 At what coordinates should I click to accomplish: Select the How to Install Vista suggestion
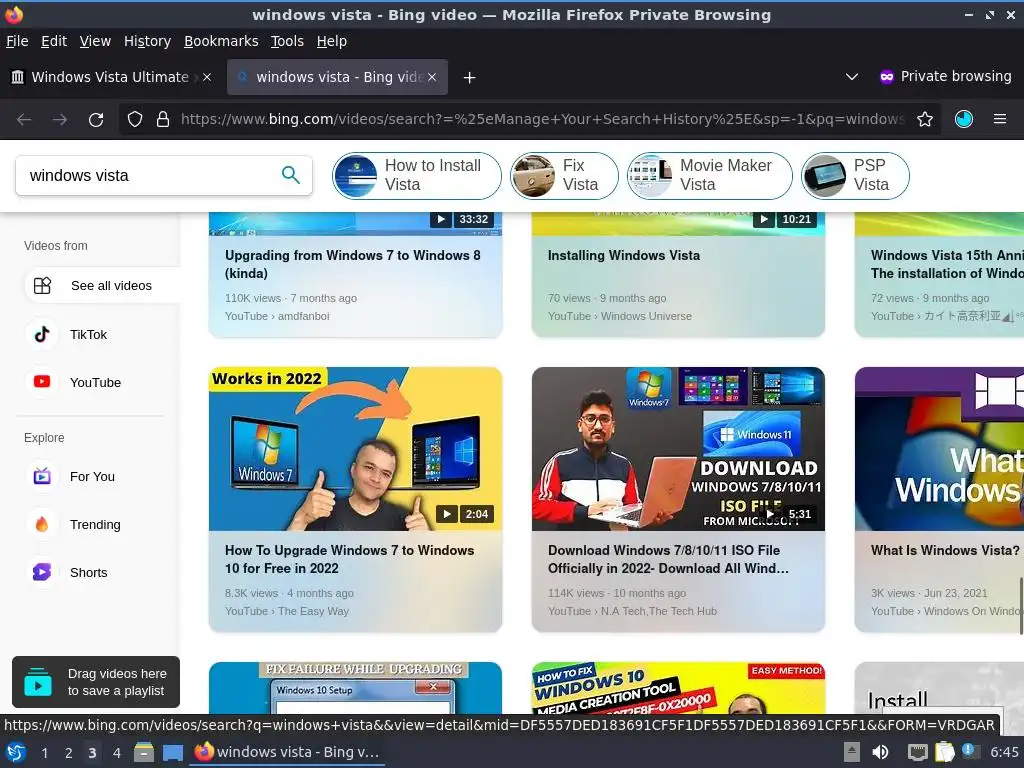(417, 176)
